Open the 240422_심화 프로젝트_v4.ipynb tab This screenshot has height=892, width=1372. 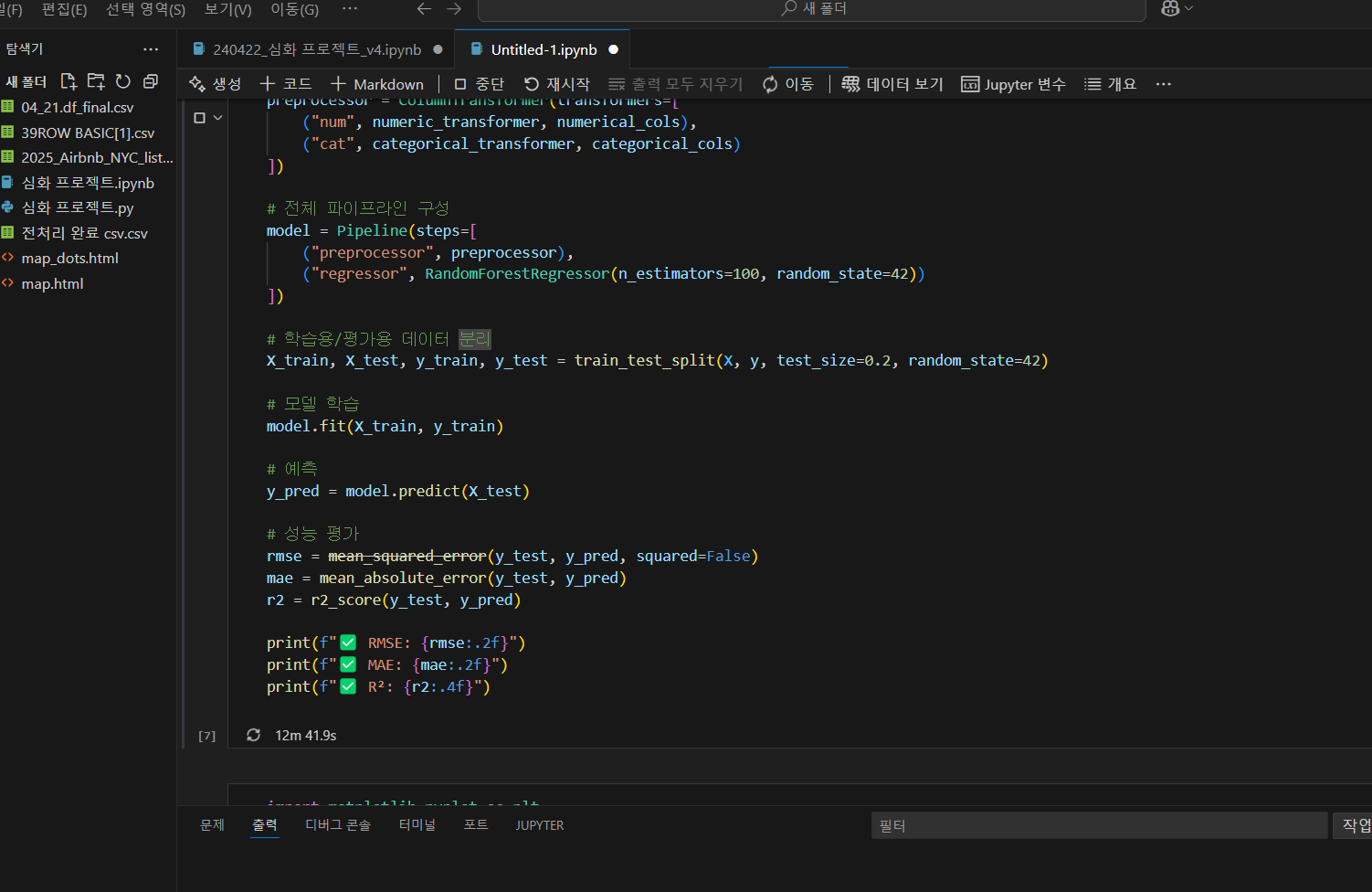point(316,49)
